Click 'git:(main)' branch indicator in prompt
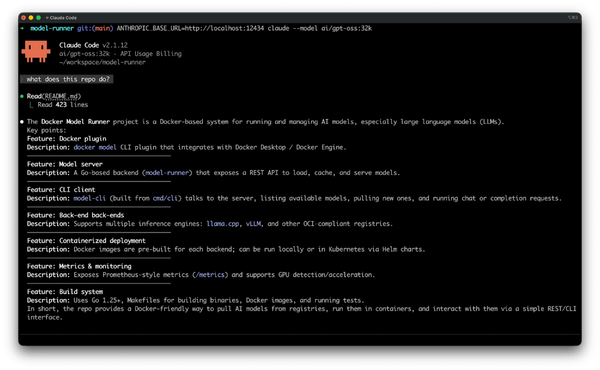 click(x=95, y=28)
